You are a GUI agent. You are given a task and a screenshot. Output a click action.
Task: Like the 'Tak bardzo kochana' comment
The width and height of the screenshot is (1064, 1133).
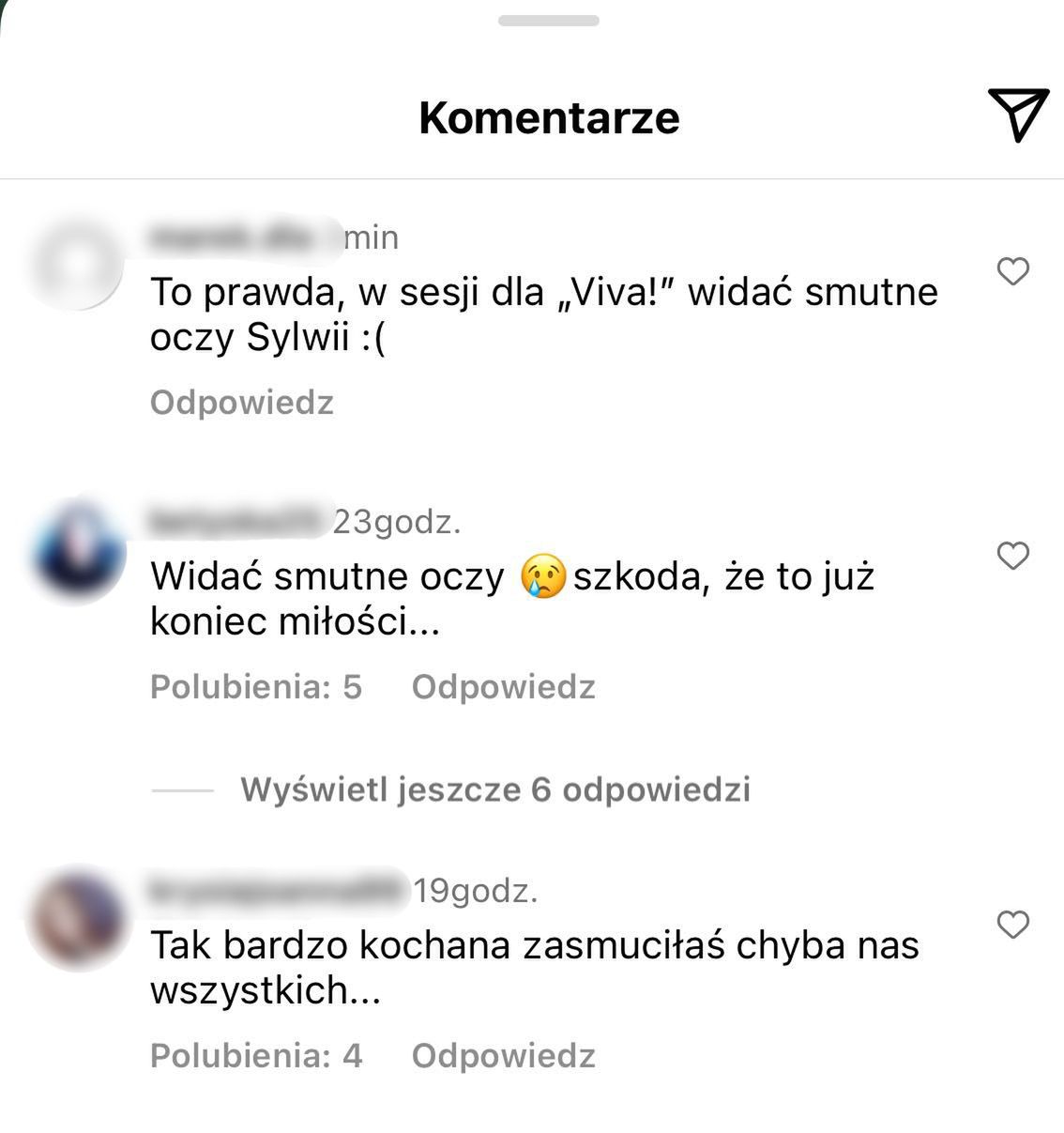(1013, 924)
